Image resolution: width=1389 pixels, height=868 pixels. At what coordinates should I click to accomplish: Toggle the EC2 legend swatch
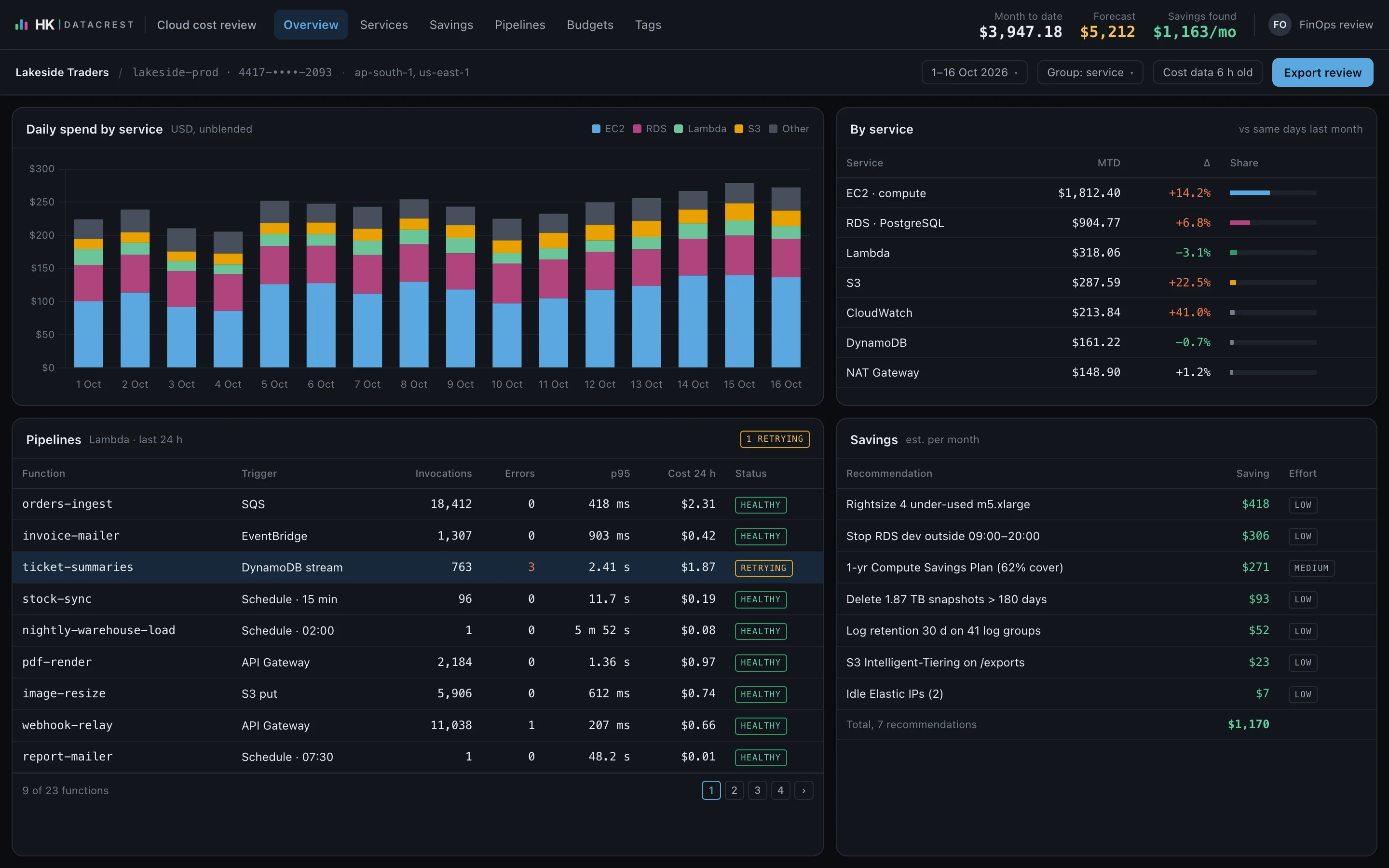pyautogui.click(x=596, y=129)
